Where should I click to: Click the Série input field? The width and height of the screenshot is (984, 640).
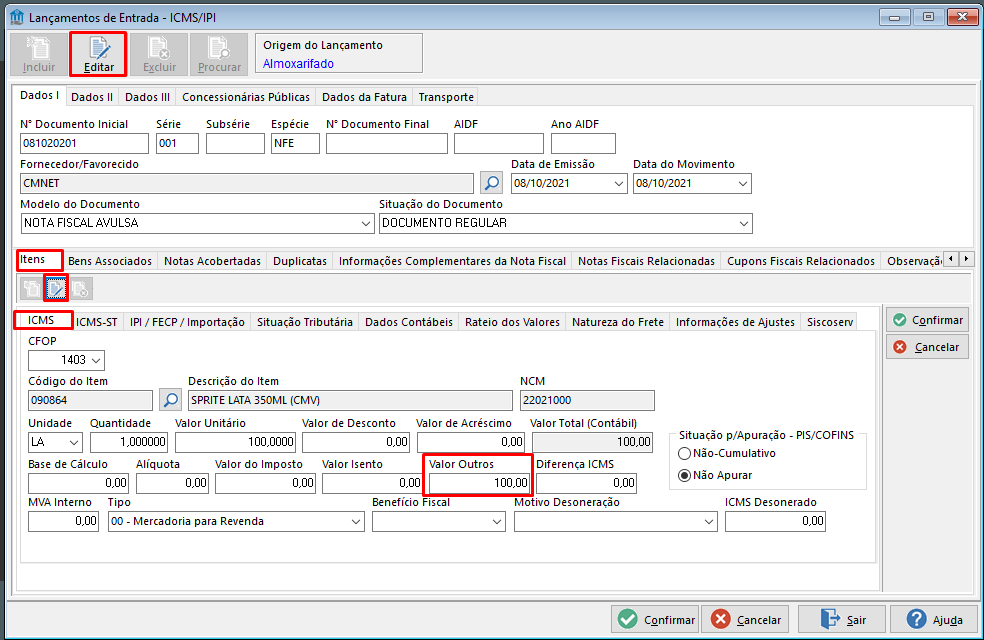pos(178,144)
